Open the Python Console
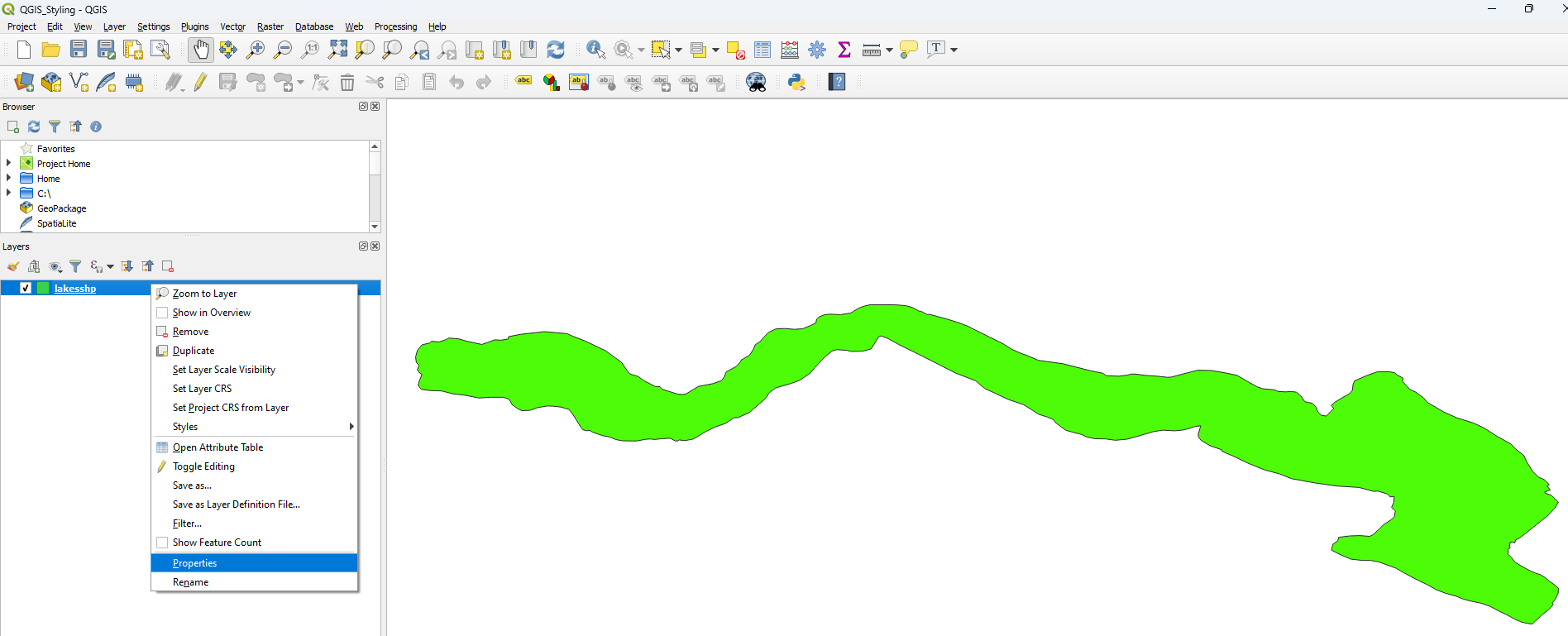This screenshot has width=1568, height=636. click(796, 82)
